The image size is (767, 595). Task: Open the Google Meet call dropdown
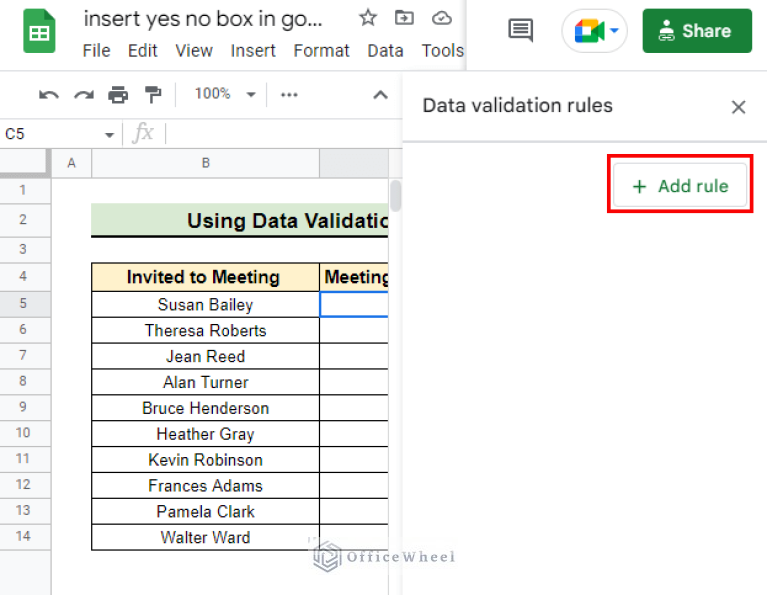594,31
